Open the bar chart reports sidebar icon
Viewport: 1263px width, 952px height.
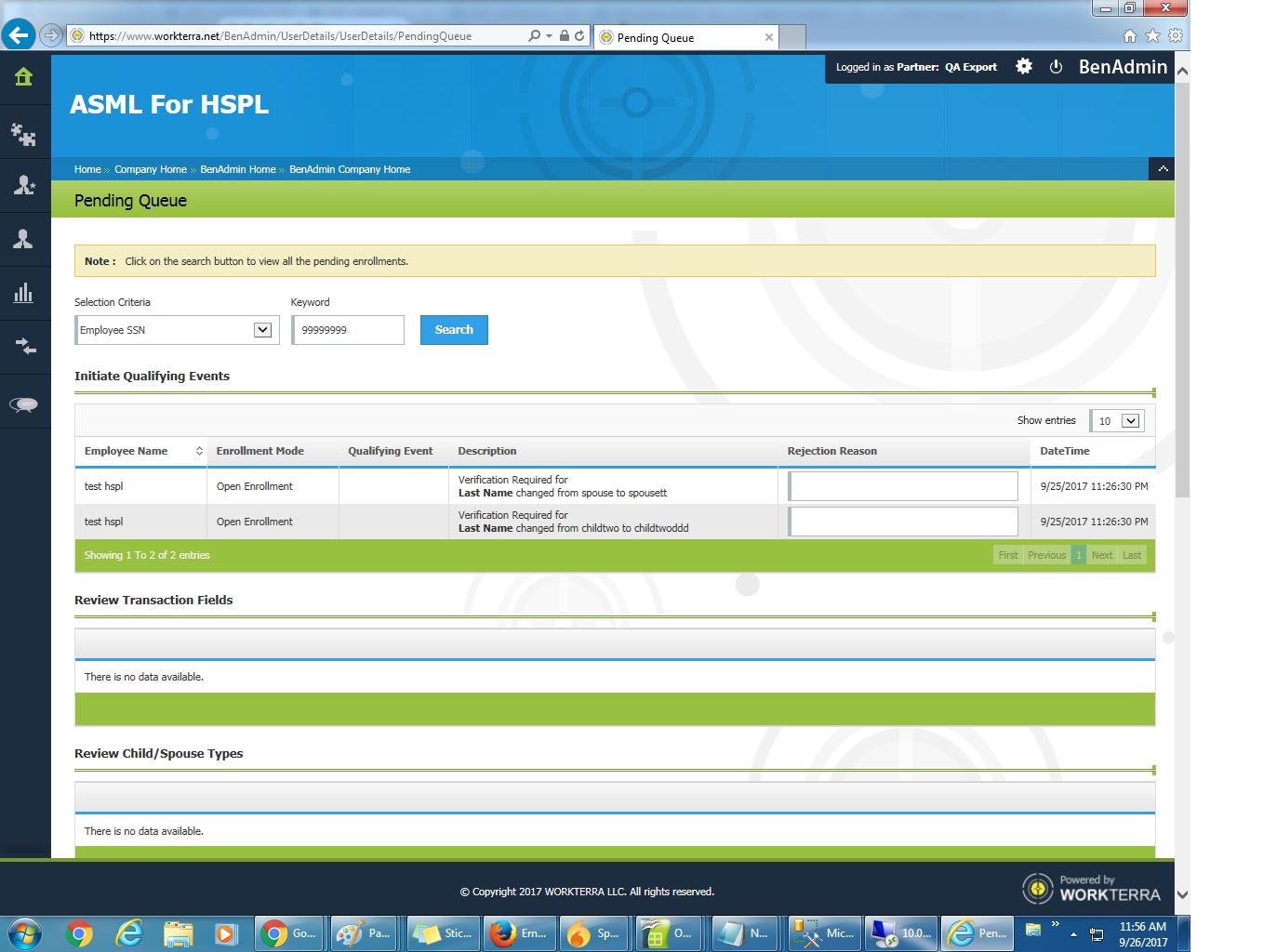[x=24, y=293]
